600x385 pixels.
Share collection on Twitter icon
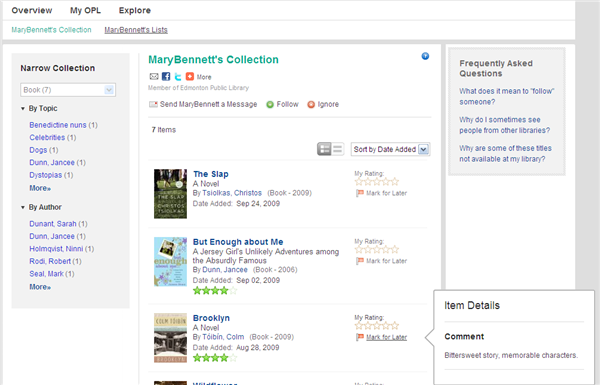(x=178, y=77)
